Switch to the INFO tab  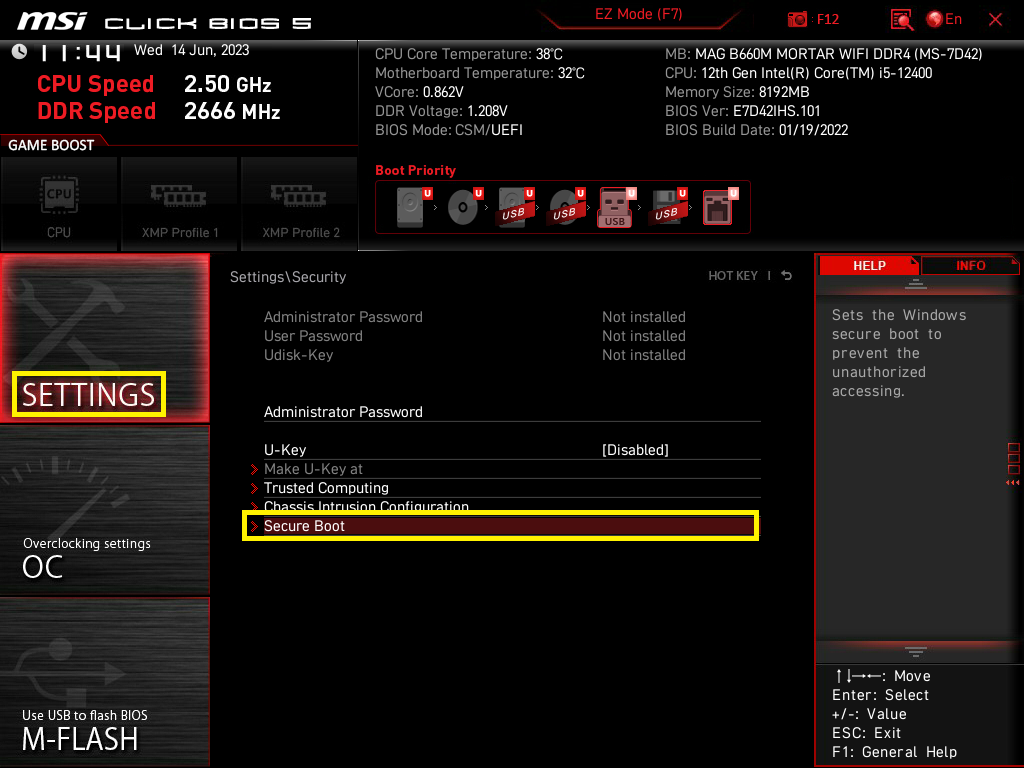tap(970, 266)
